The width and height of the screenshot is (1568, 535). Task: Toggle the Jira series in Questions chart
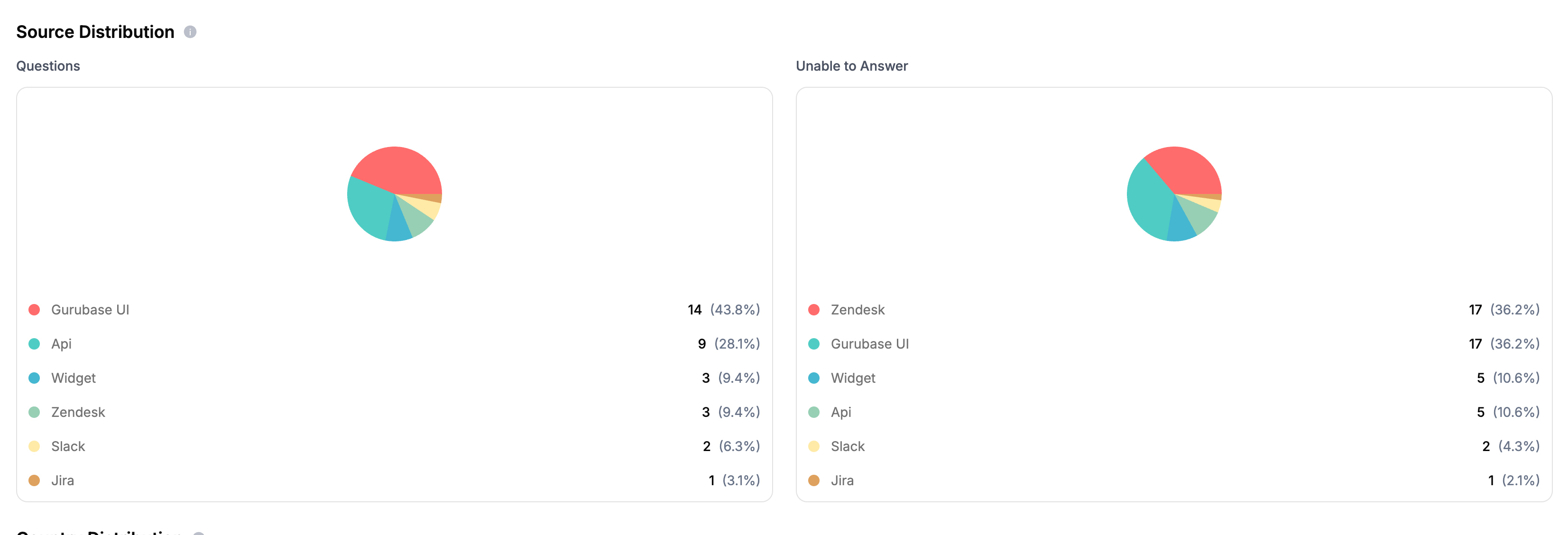[35, 480]
